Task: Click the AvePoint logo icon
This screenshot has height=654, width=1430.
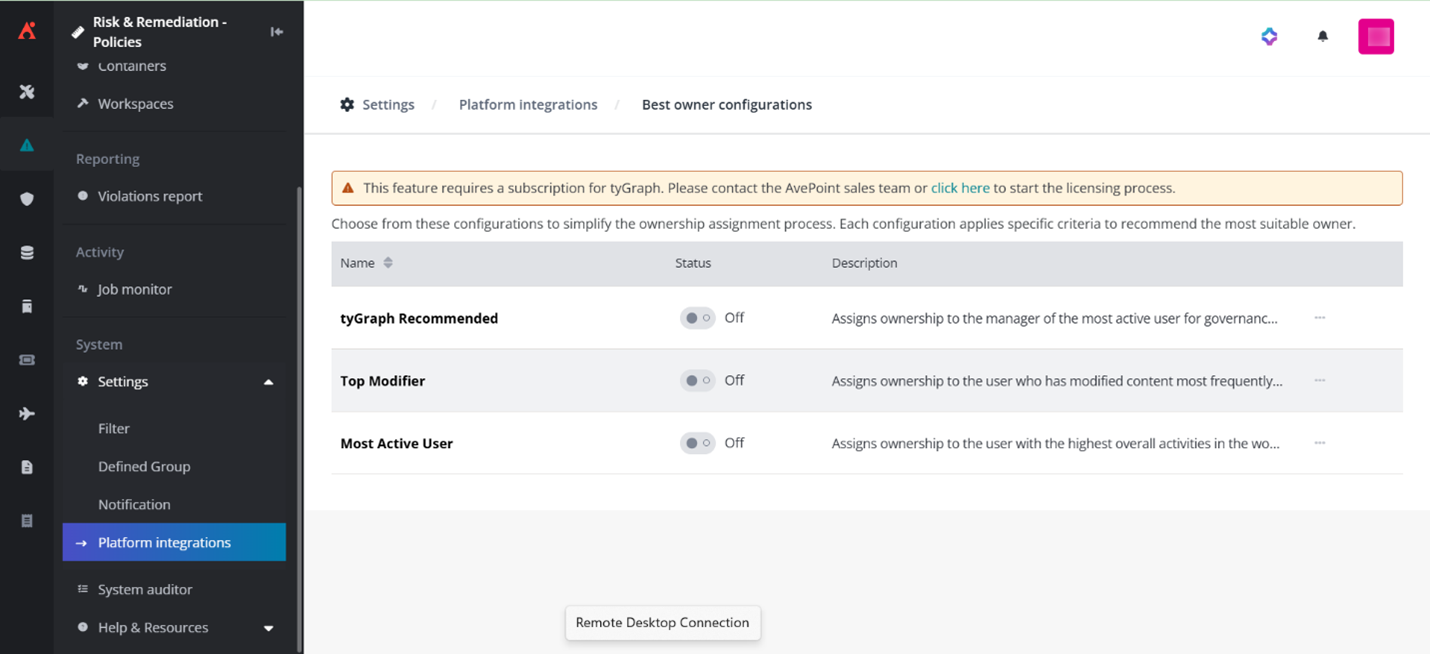Action: click(27, 31)
